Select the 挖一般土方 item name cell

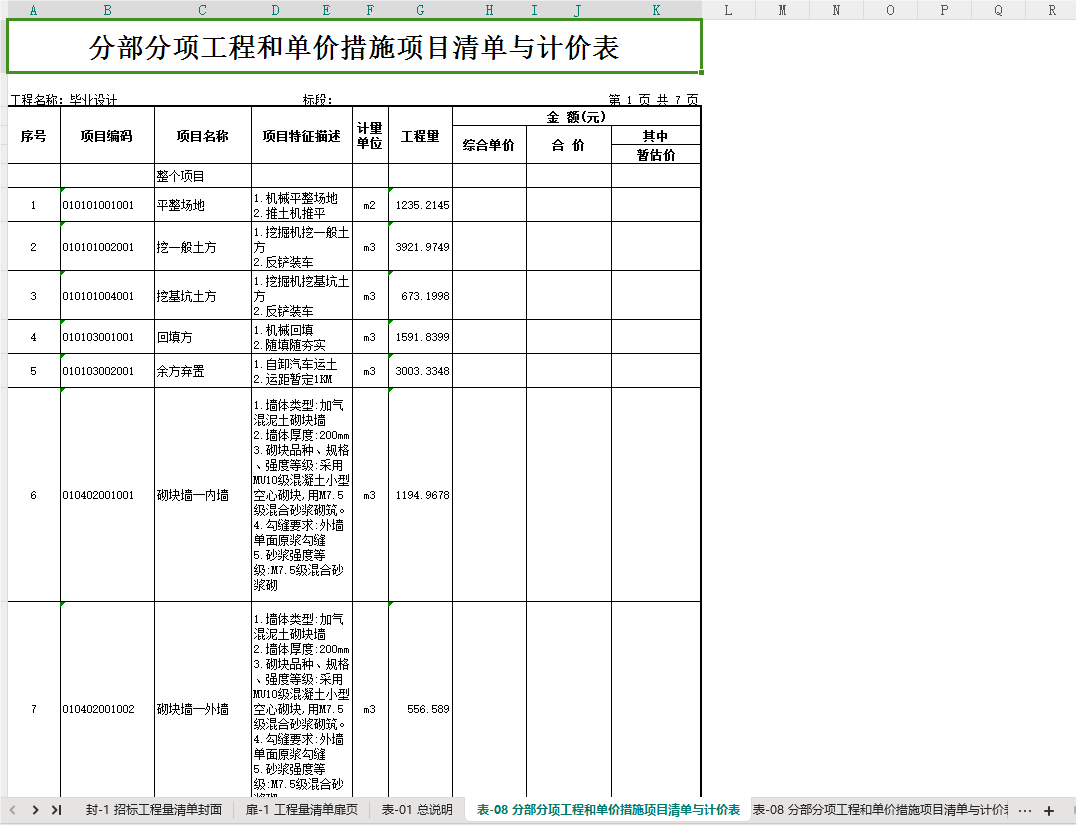(x=202, y=246)
